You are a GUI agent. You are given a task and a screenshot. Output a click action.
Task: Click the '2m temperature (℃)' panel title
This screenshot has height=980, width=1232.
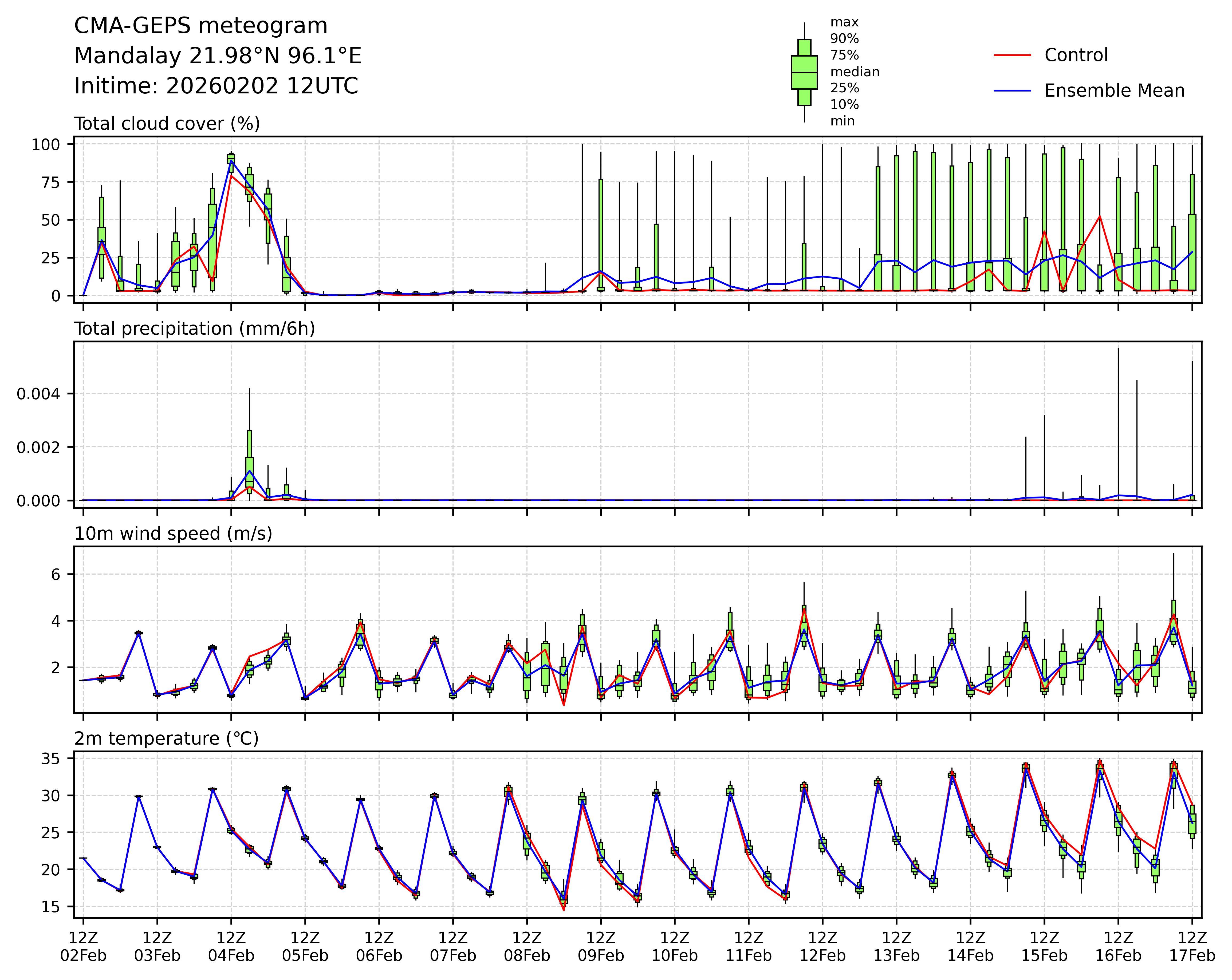(166, 739)
